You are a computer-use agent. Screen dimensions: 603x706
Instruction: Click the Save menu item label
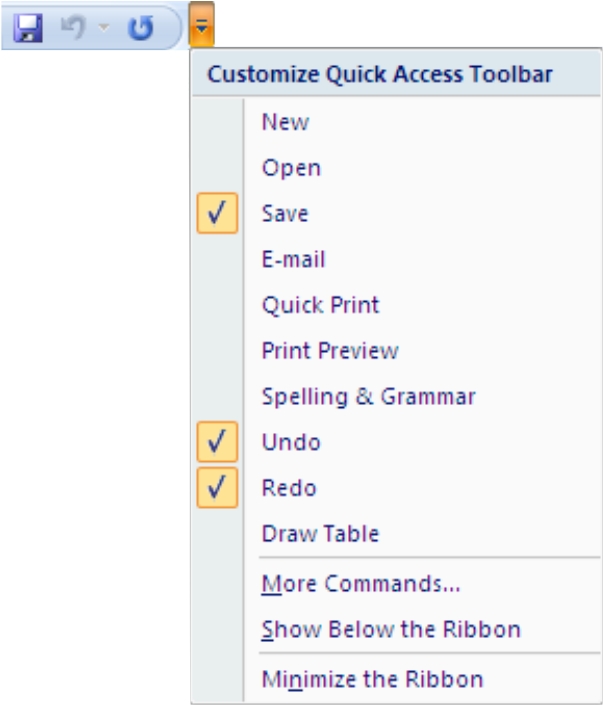pyautogui.click(x=285, y=214)
